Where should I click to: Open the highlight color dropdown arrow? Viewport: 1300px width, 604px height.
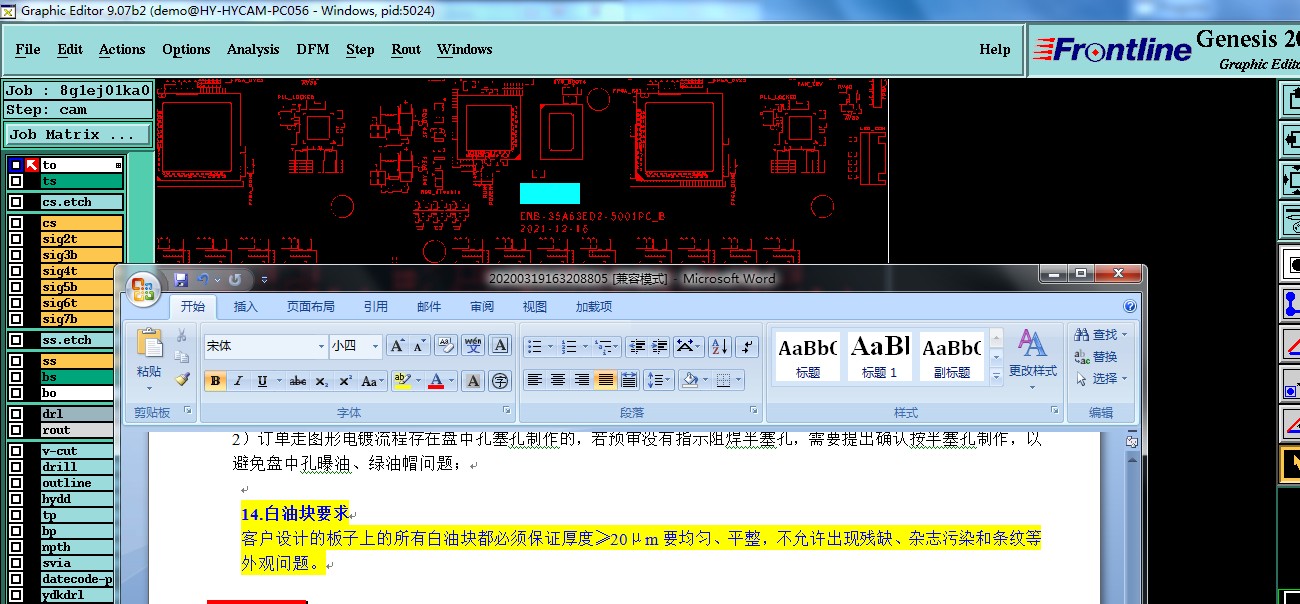[x=416, y=381]
